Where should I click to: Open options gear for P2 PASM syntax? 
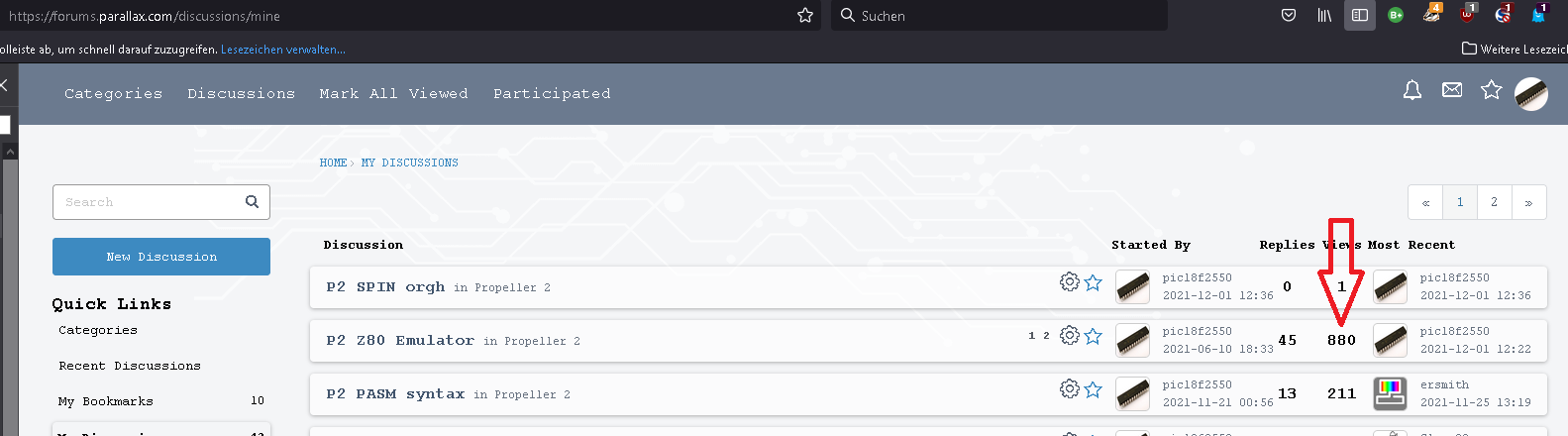click(x=1070, y=389)
